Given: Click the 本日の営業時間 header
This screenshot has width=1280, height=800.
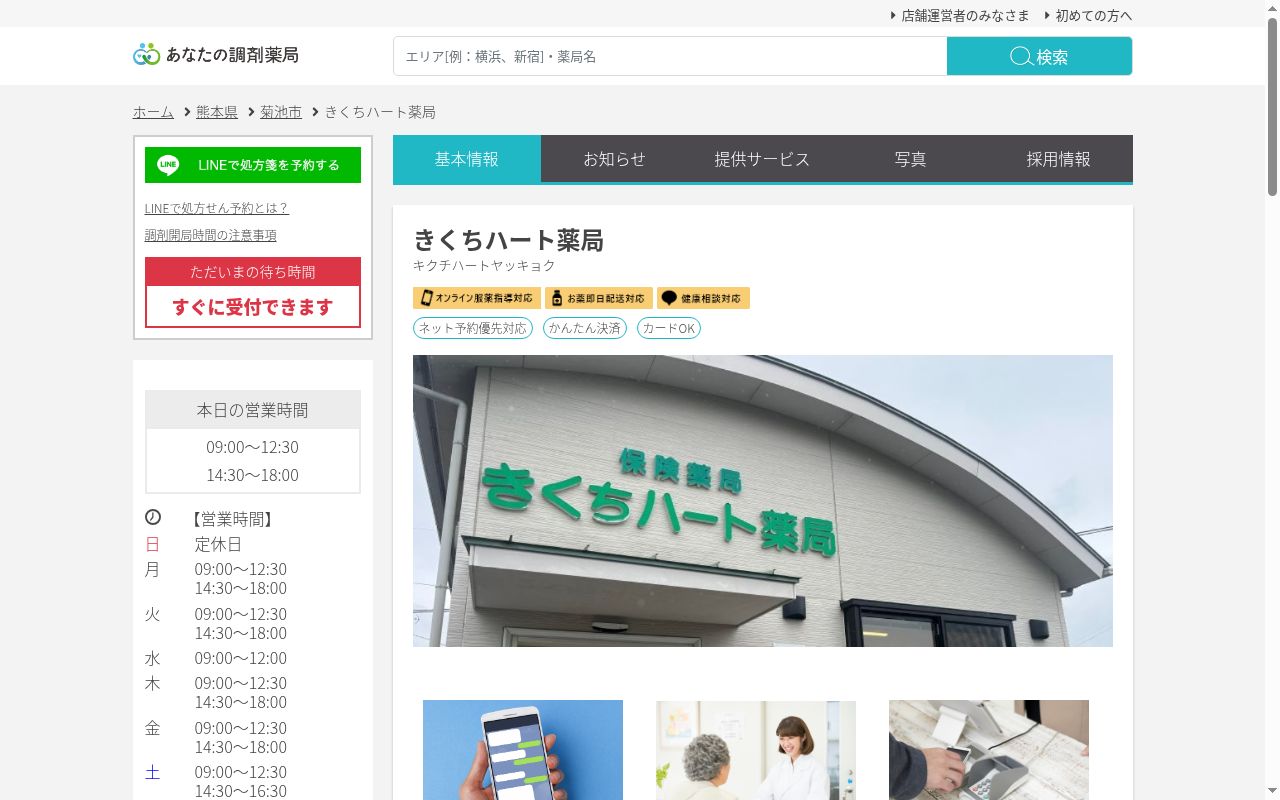Looking at the screenshot, I should [253, 410].
